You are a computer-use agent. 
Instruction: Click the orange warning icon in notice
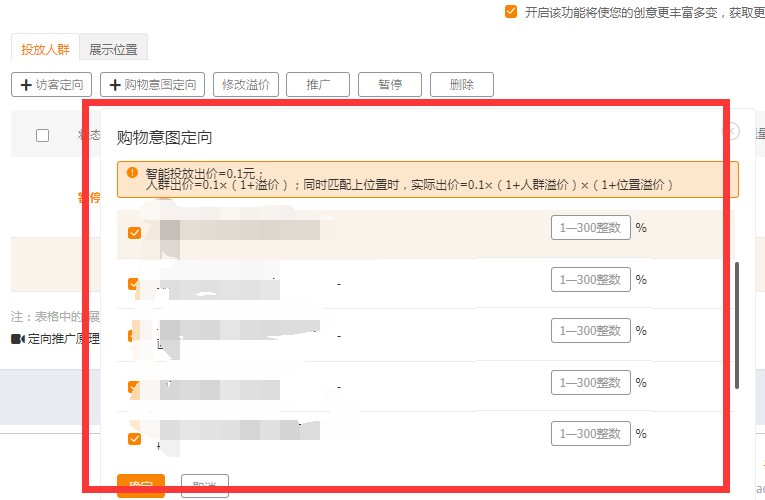pyautogui.click(x=132, y=172)
